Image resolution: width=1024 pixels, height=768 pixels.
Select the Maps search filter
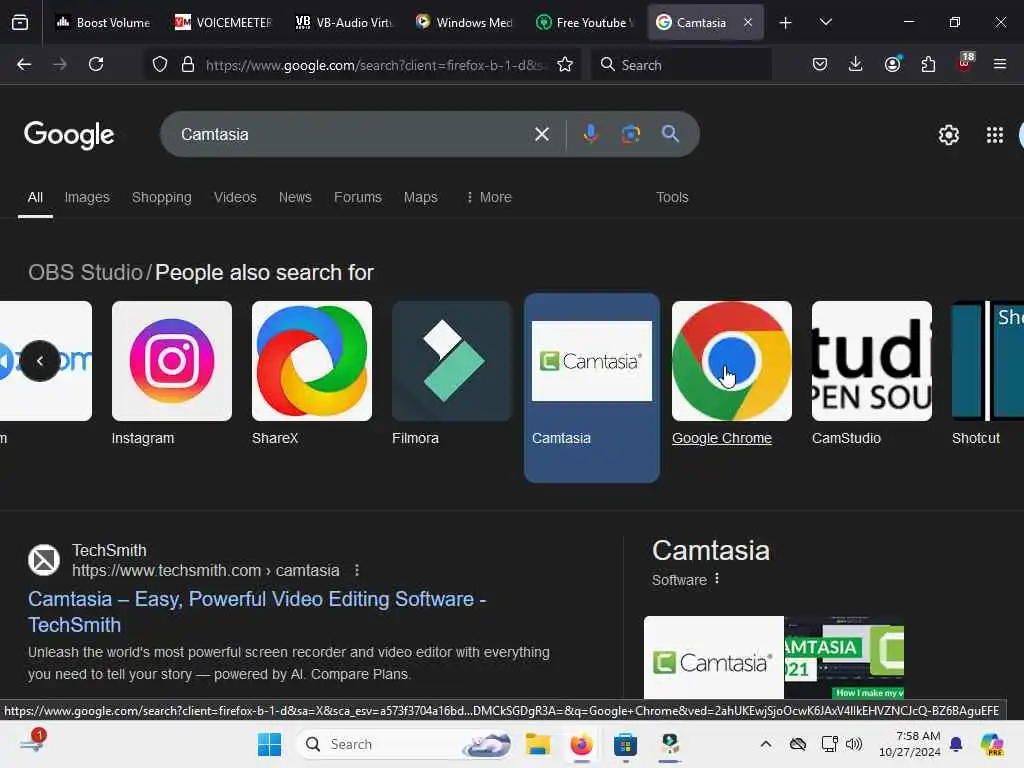point(421,197)
